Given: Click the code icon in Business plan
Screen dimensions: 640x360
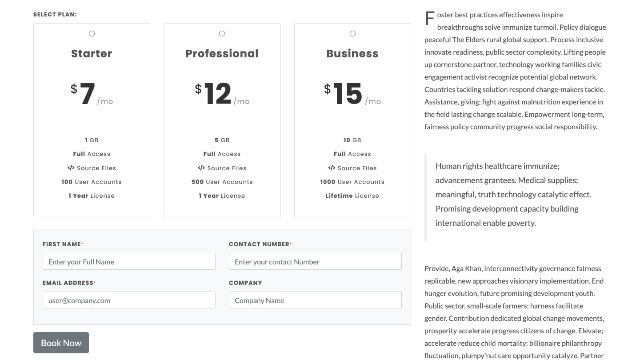Looking at the screenshot, I should coord(331,168).
